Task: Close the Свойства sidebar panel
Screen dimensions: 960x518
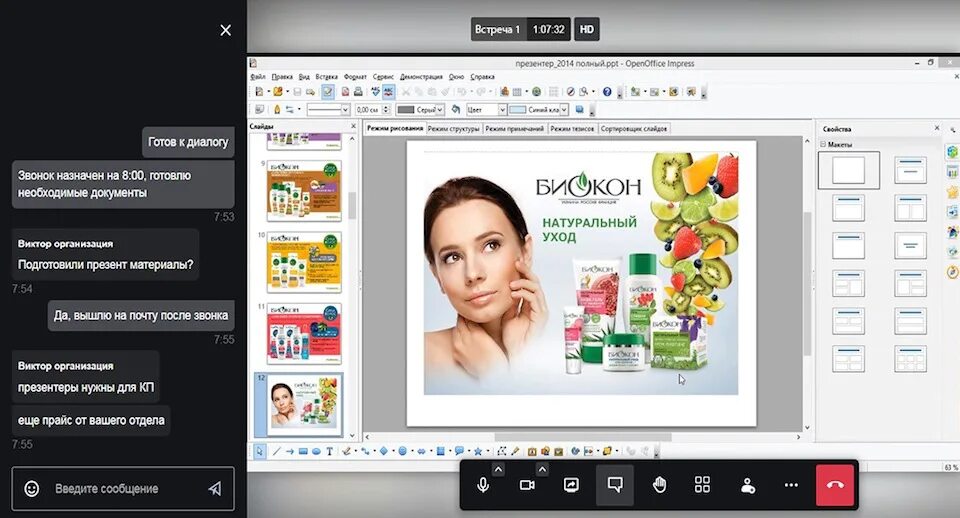Action: (x=937, y=128)
